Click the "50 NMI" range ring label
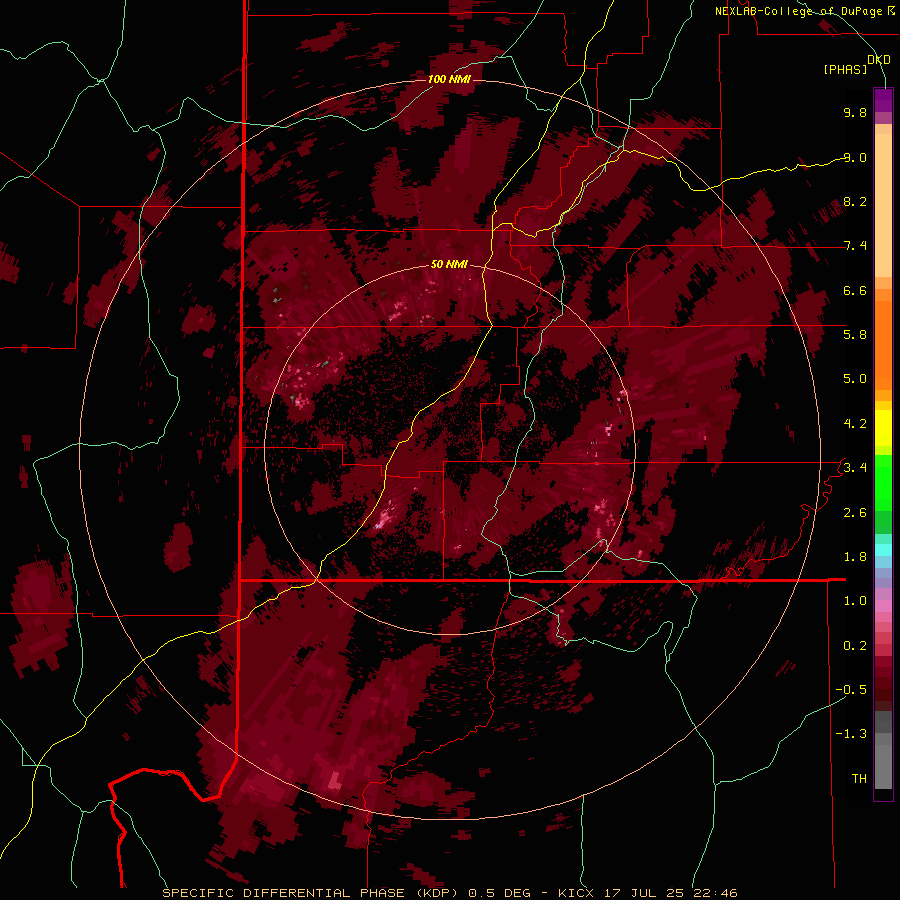 tap(449, 264)
